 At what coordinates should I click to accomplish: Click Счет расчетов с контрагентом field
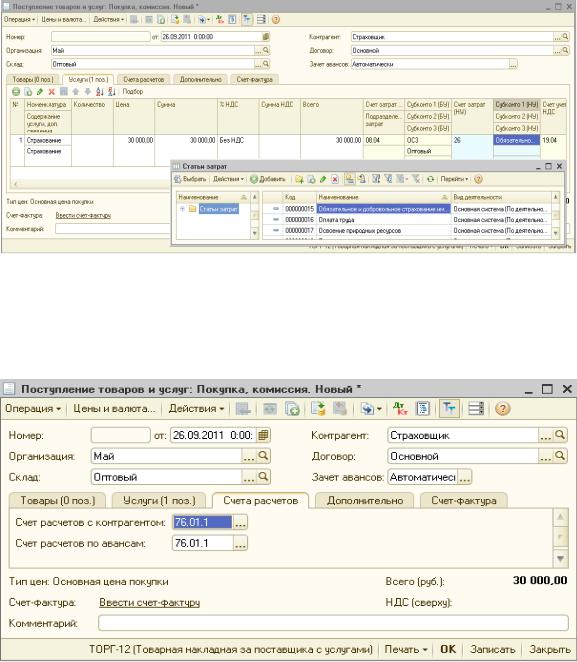pos(203,522)
